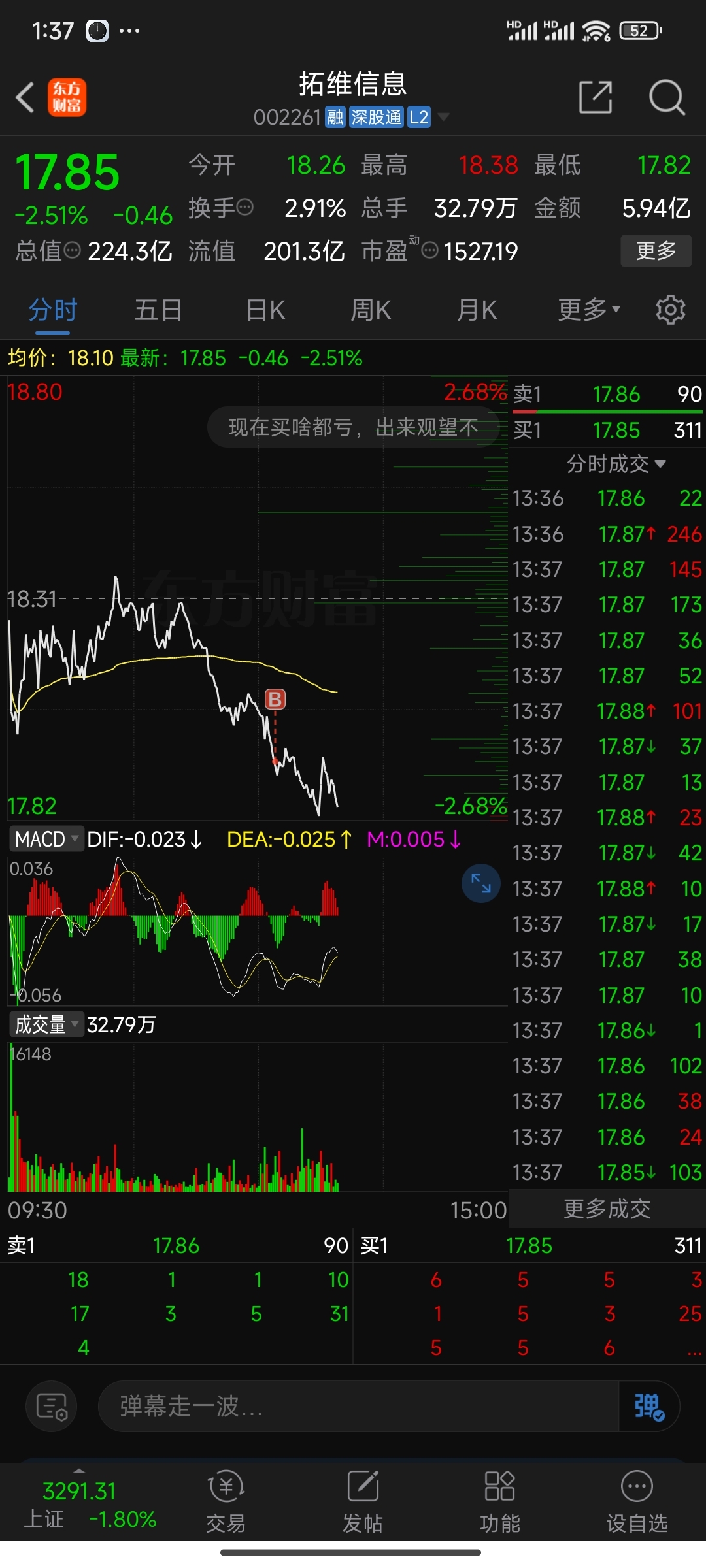
Task: Tap the 最低 17.82 value
Action: 664,165
